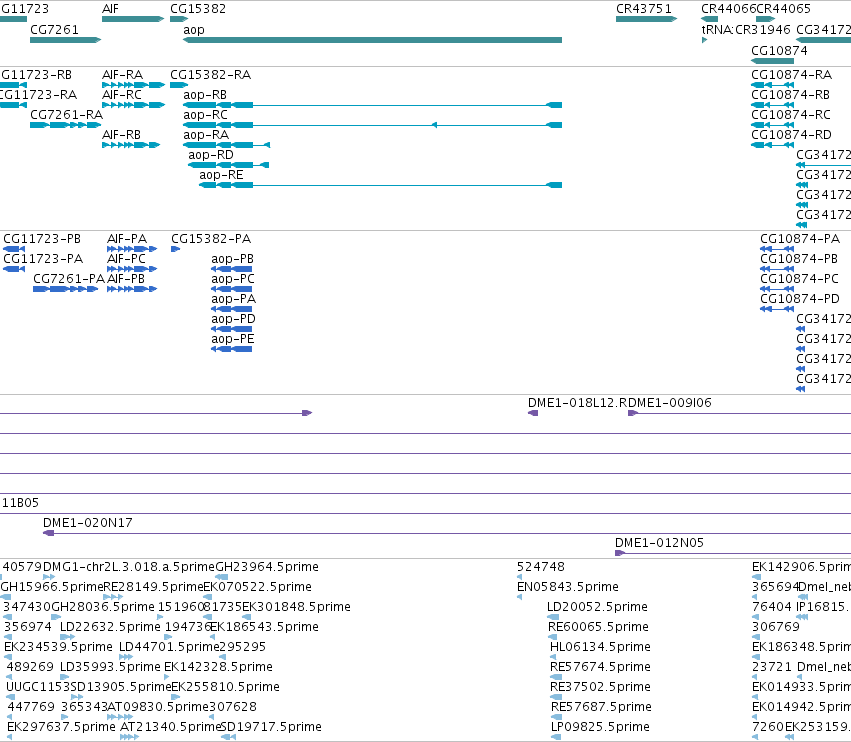Select EST EK186543.5prime

(x=213, y=637)
